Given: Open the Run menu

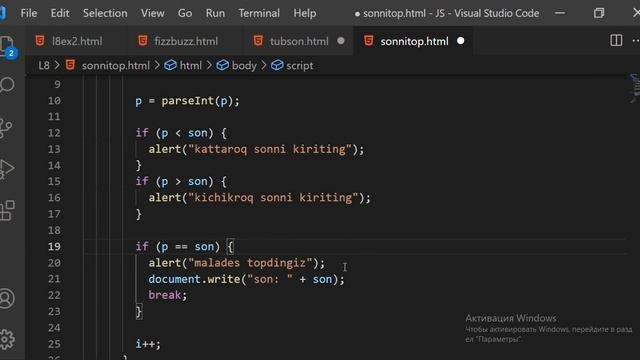Looking at the screenshot, I should 215,13.
